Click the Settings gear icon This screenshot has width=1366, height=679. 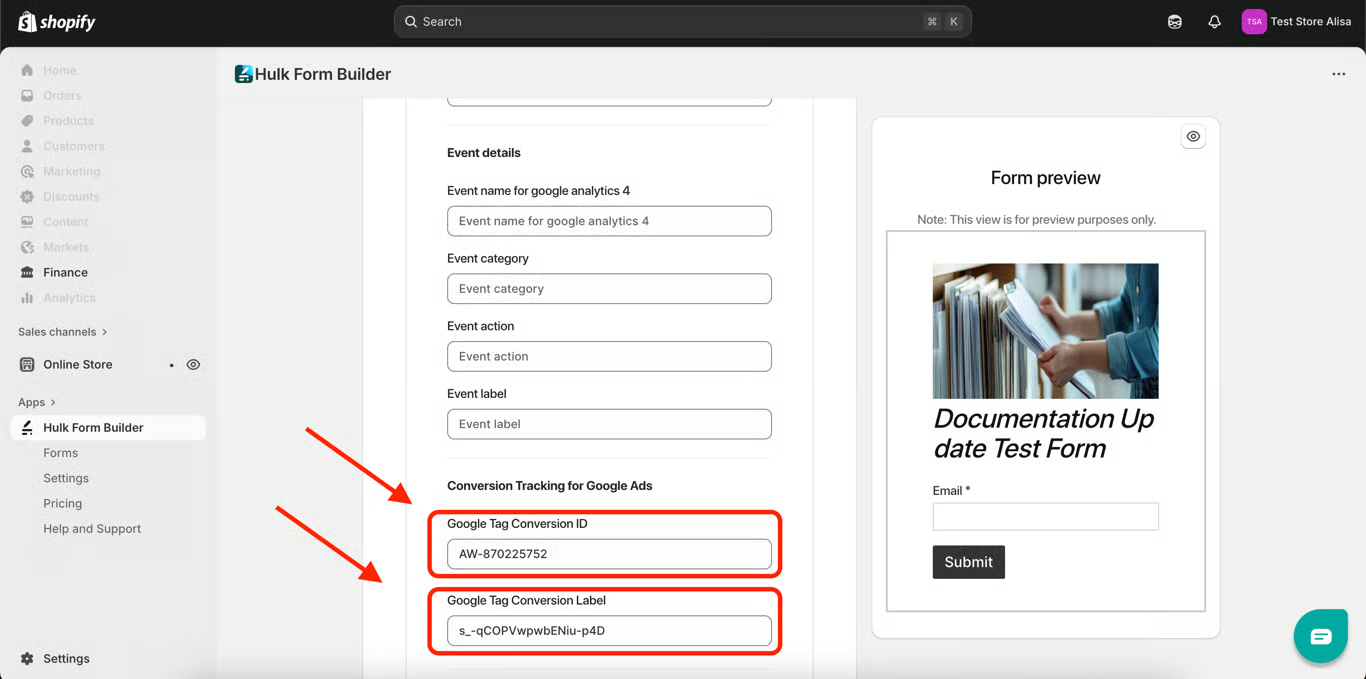(x=27, y=658)
